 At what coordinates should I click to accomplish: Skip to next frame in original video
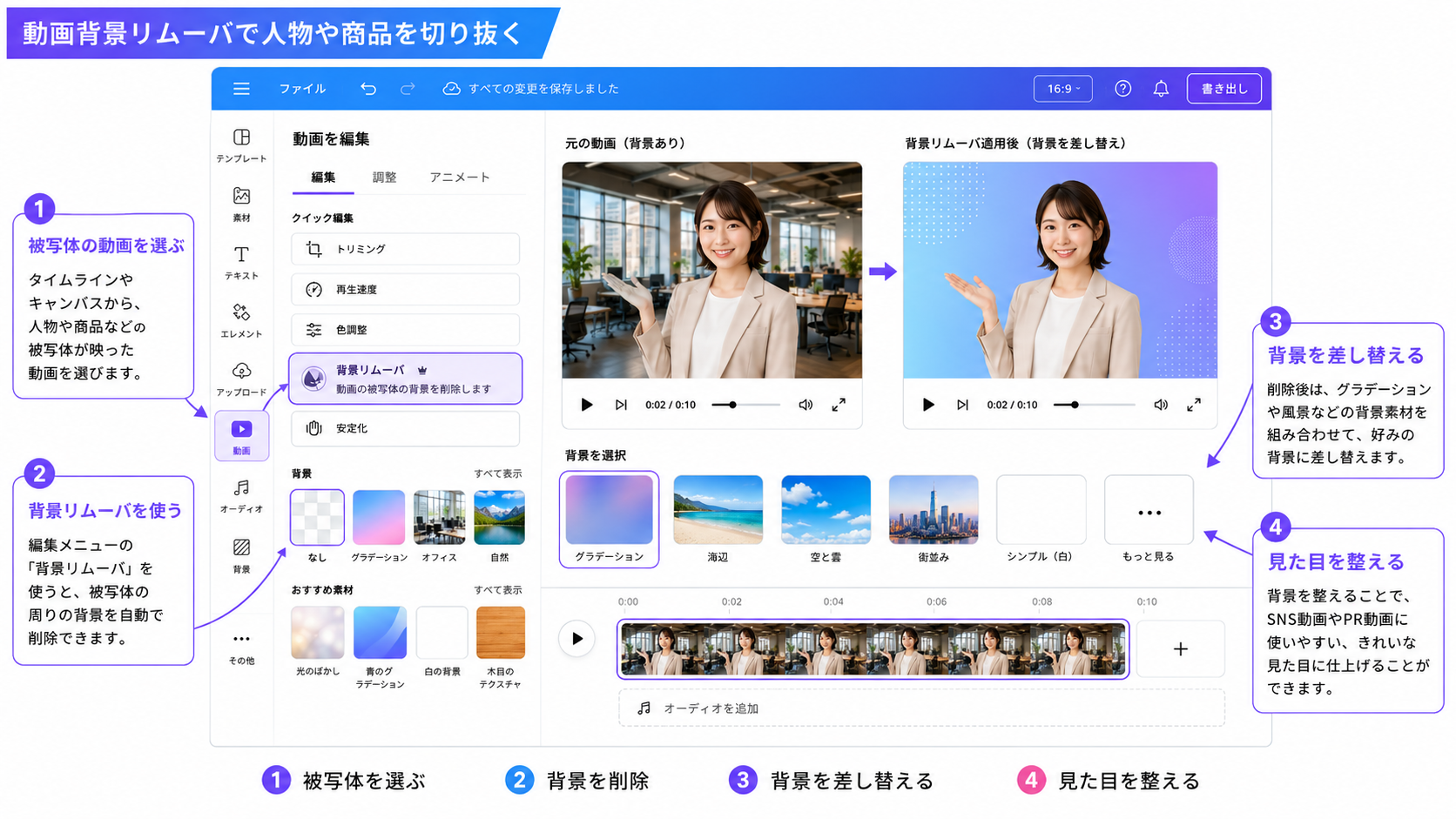[621, 405]
